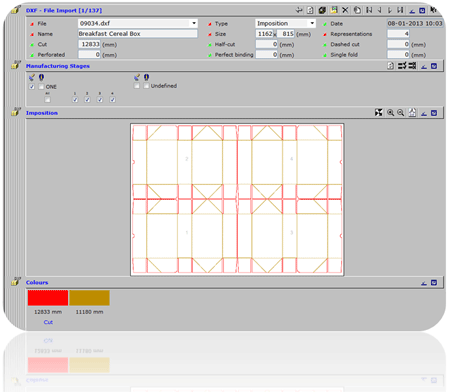Click the X delete icon in top toolbar
Screen dimensions: 450x392
tap(345, 10)
